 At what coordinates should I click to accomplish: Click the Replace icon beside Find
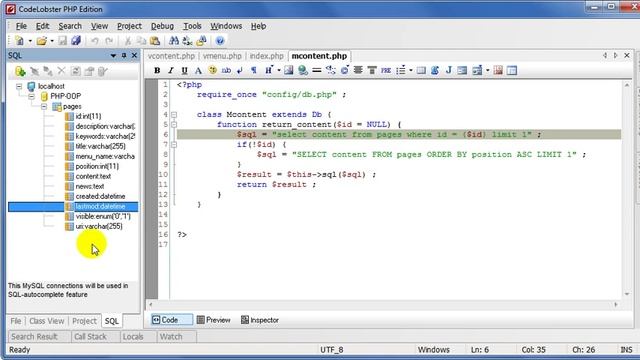187,40
